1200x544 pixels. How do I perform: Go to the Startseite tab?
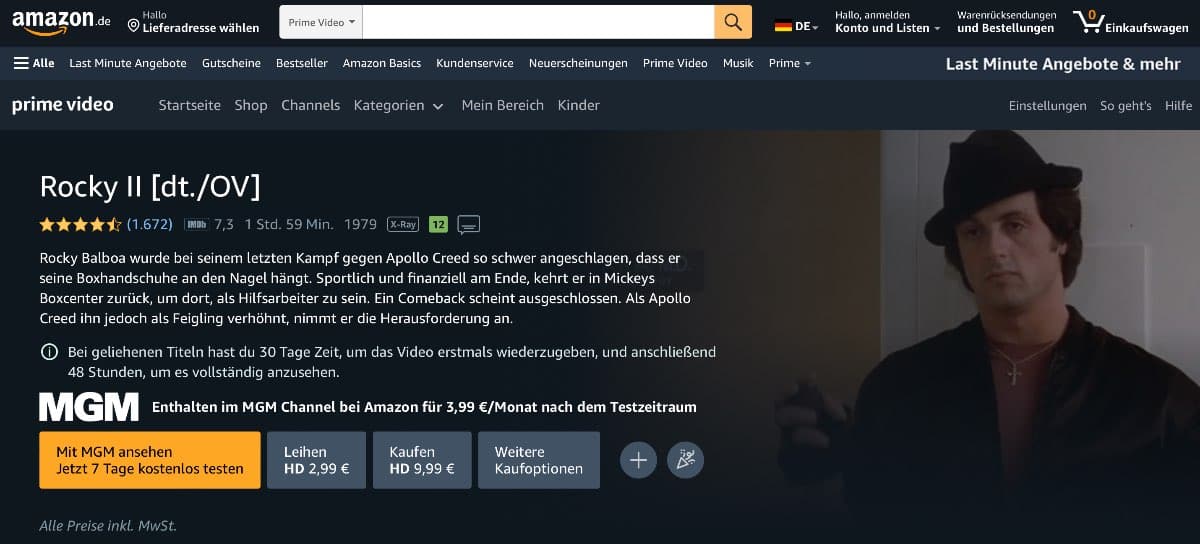tap(190, 105)
